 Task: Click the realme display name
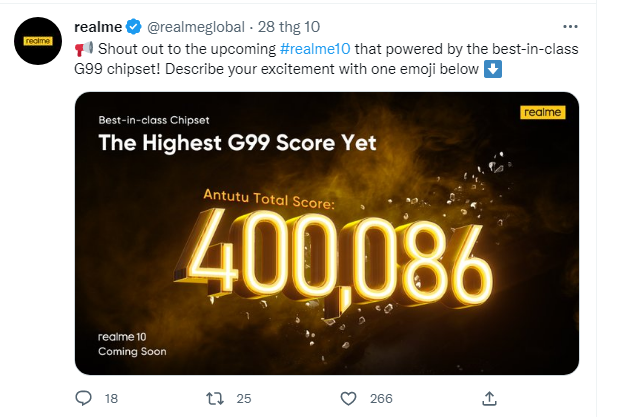pyautogui.click(x=98, y=27)
